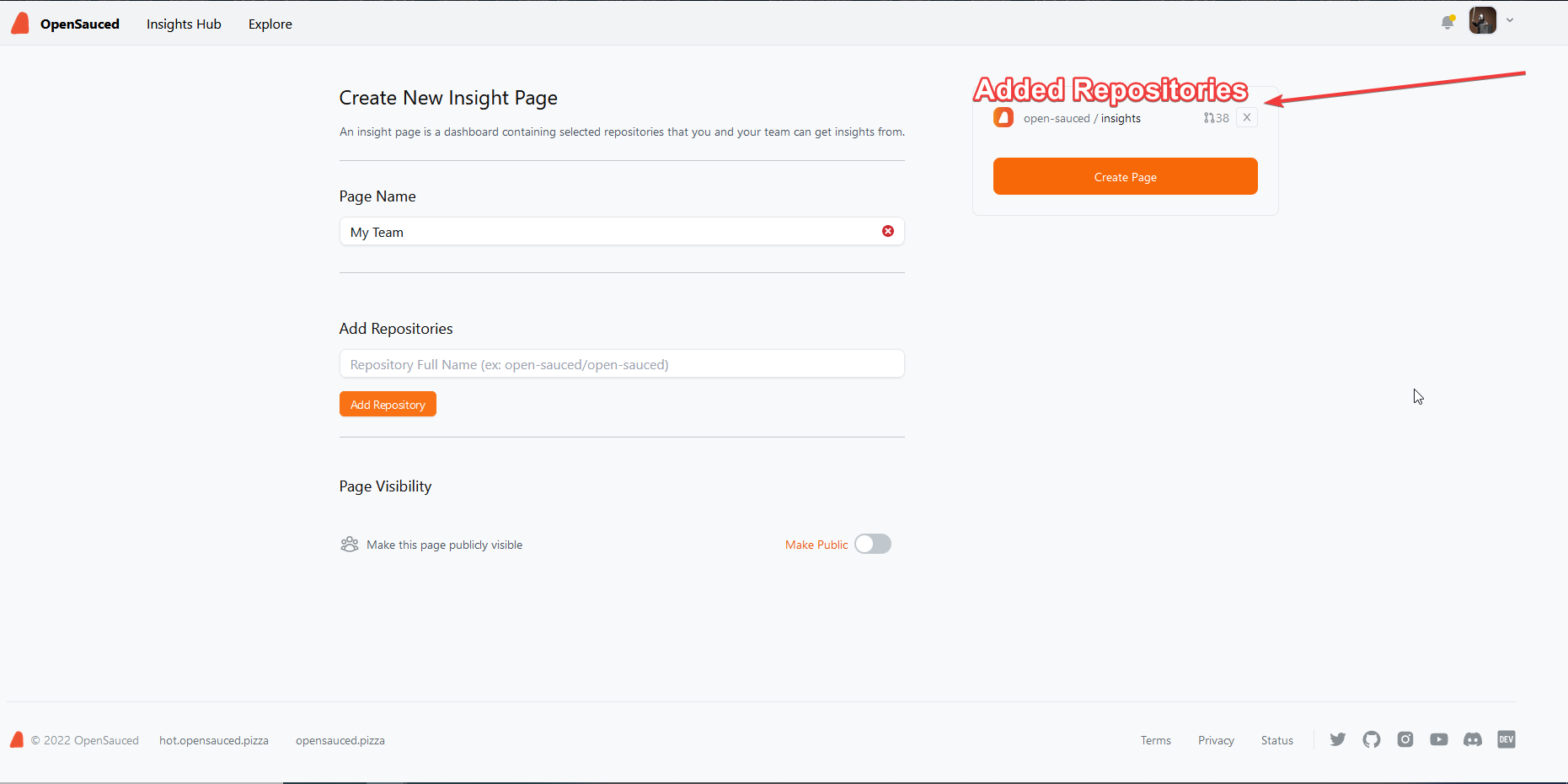The height and width of the screenshot is (784, 1568).
Task: Open the Discord icon in the footer
Action: pyautogui.click(x=1472, y=739)
